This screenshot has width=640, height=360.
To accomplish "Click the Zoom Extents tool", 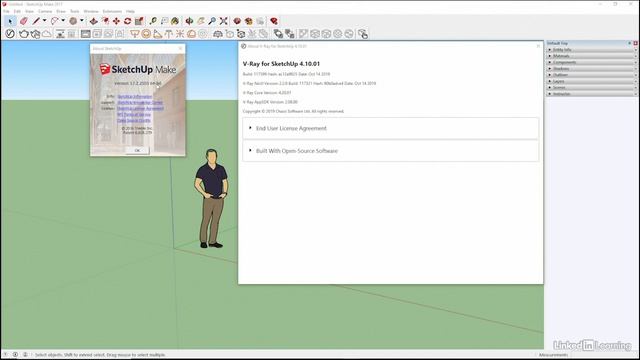I will point(223,21).
